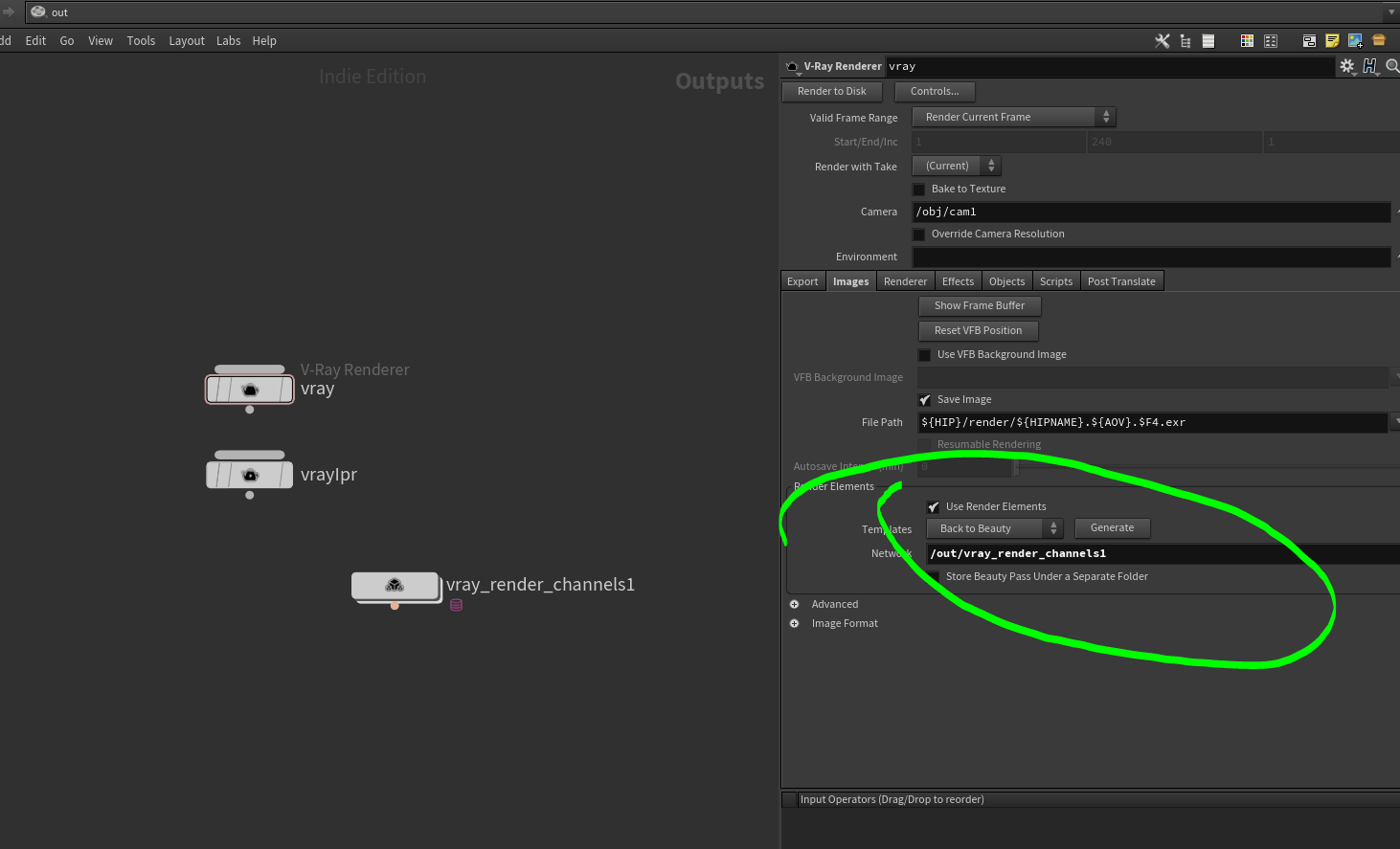This screenshot has width=1400, height=849.
Task: Expand the Image Format section
Action: (x=794, y=624)
